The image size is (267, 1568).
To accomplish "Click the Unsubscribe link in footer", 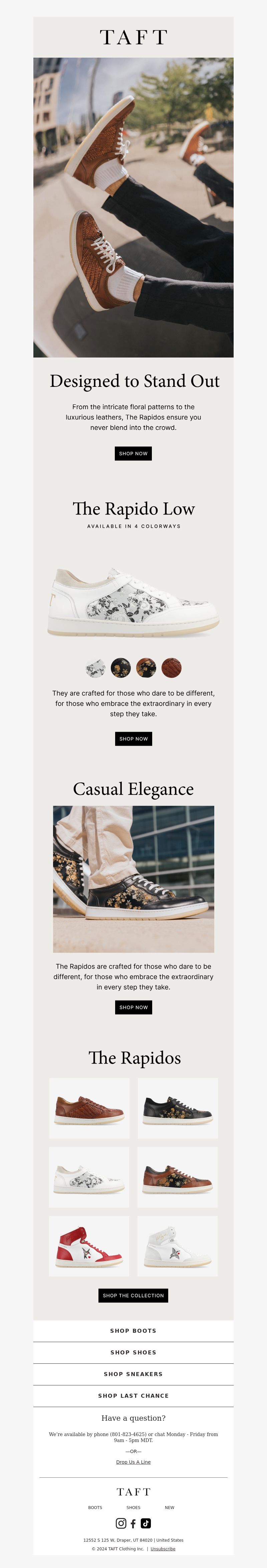I will [x=163, y=1549].
